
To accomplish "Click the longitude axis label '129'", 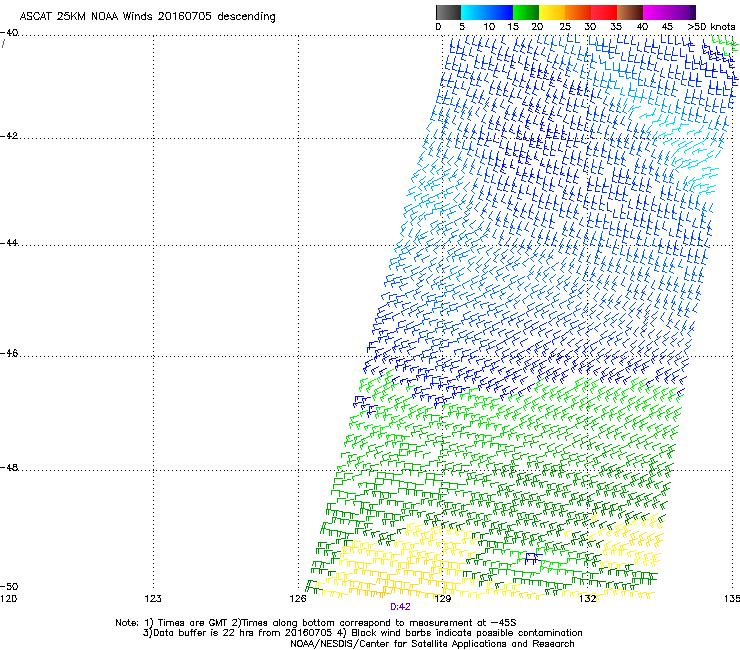I will pyautogui.click(x=443, y=599).
